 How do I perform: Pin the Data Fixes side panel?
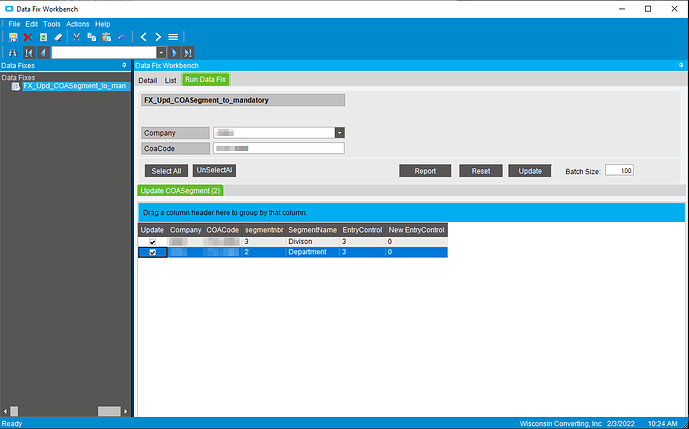[x=124, y=65]
